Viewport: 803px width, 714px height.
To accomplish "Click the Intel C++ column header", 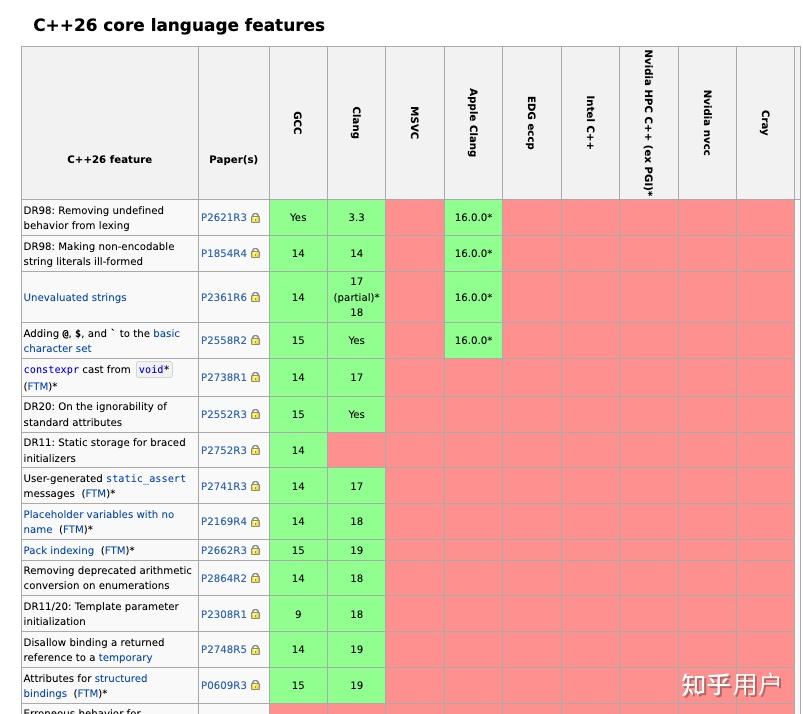I will [x=590, y=123].
